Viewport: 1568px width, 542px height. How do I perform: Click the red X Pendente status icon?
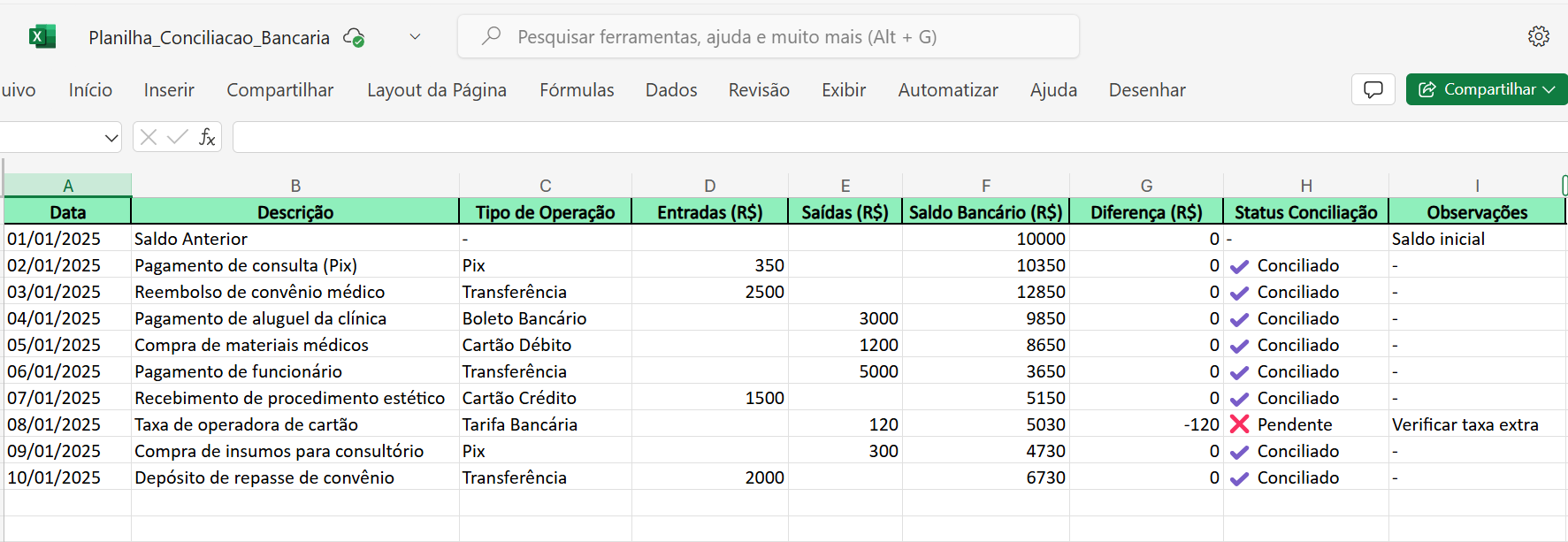pos(1240,424)
